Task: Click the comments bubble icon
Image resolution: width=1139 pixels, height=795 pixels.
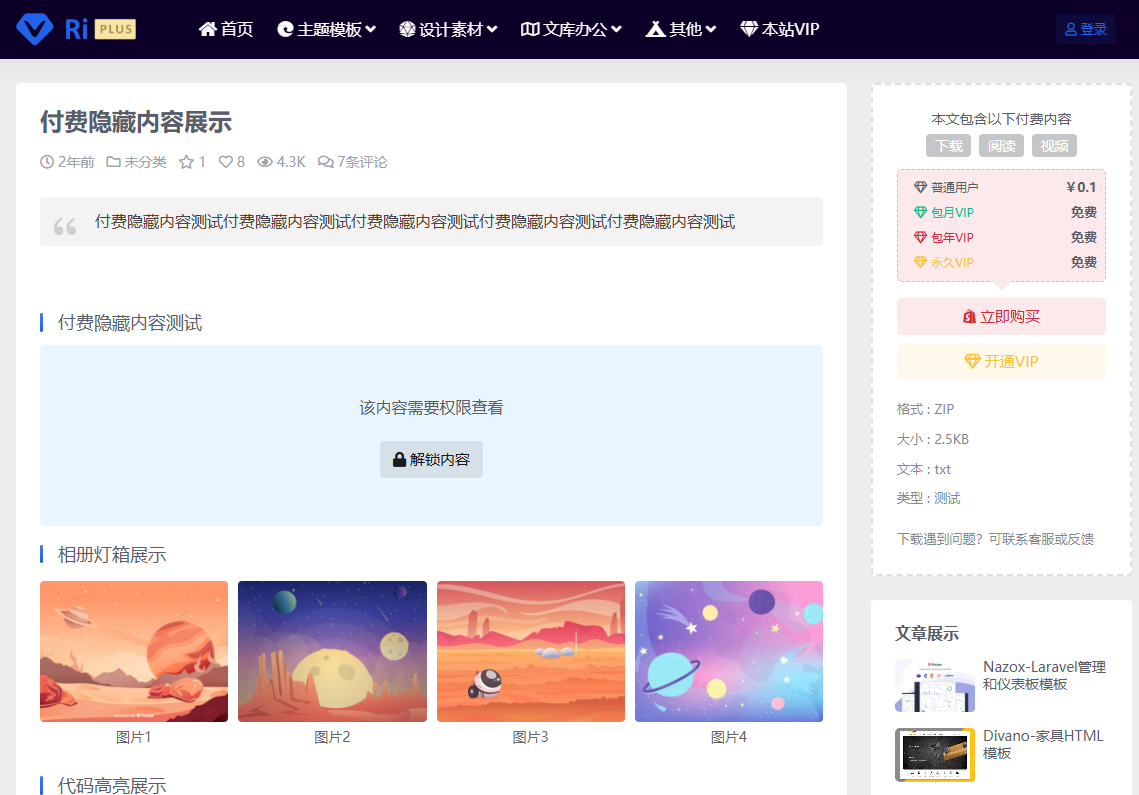Action: (325, 162)
